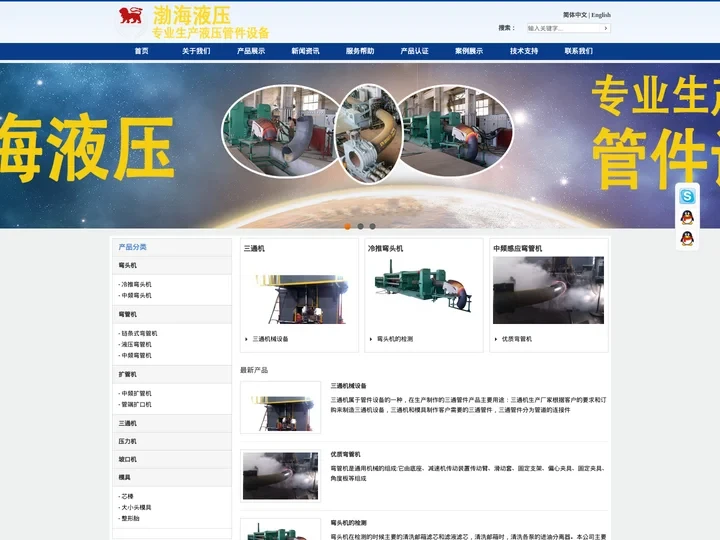The width and height of the screenshot is (720, 540).
Task: Open the 中频感应弯管机 steaming pipe image
Action: [548, 290]
